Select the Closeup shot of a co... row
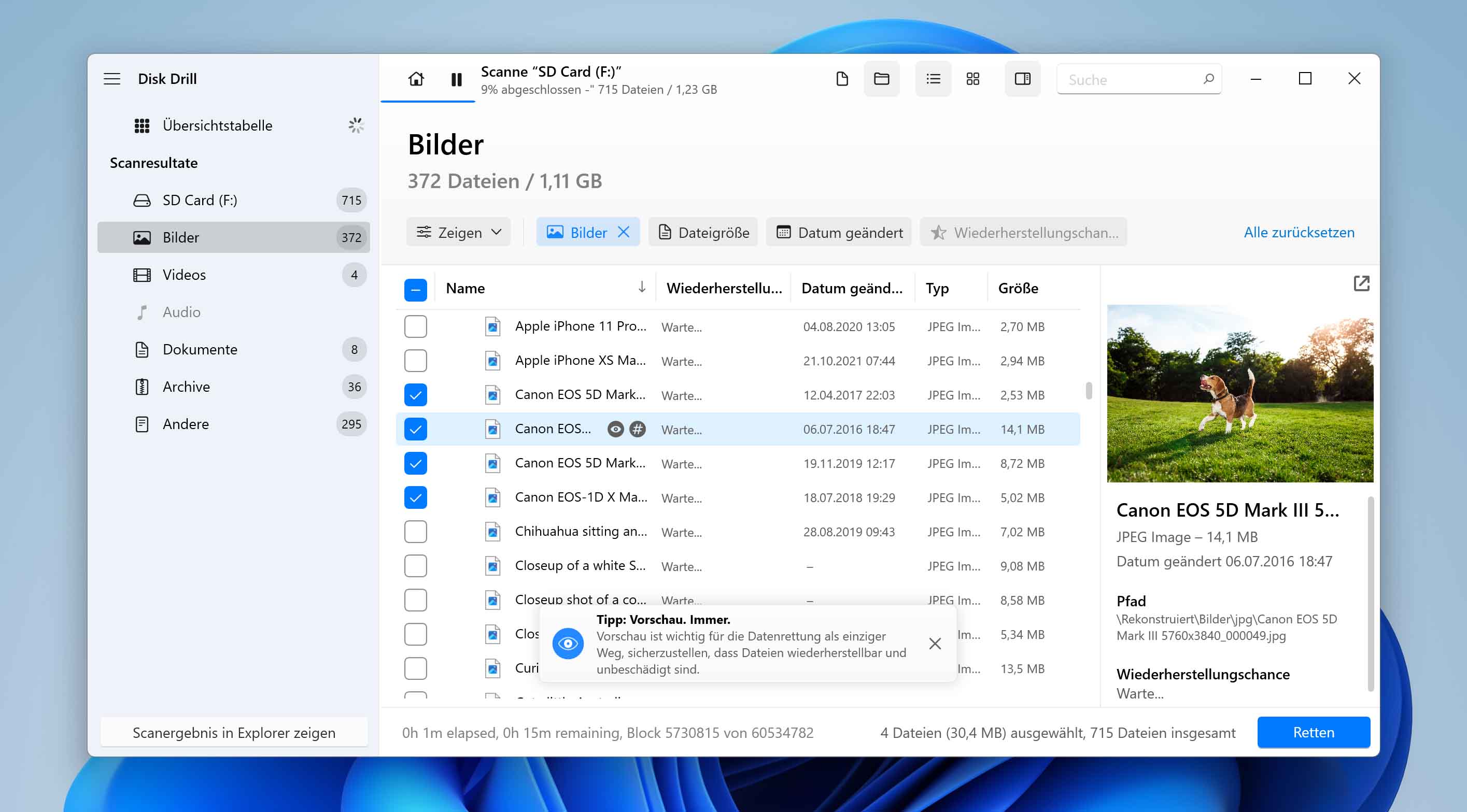Screen dimensions: 1467x812 pyautogui.click(x=738, y=599)
